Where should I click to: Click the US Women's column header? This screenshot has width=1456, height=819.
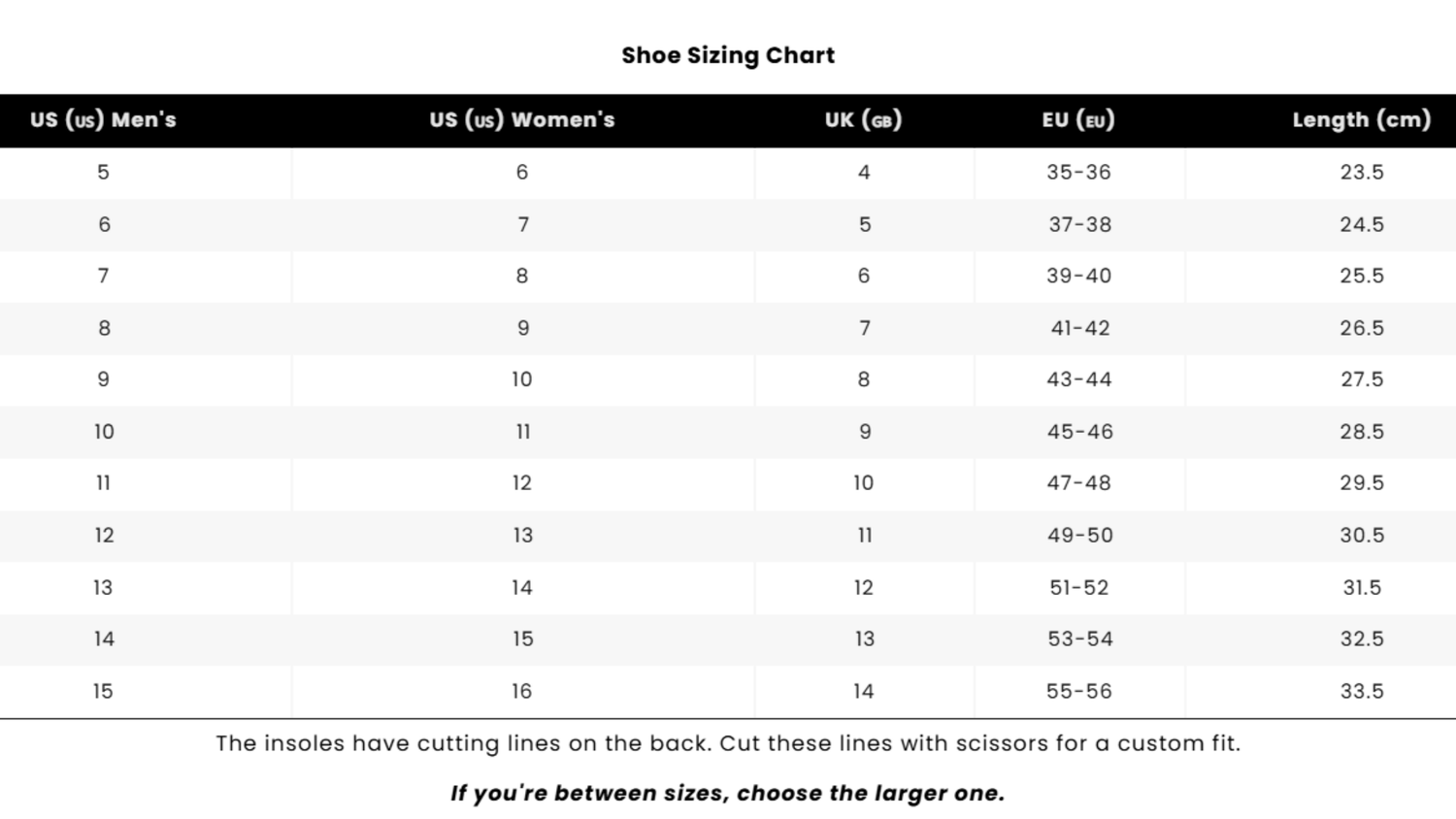[522, 120]
